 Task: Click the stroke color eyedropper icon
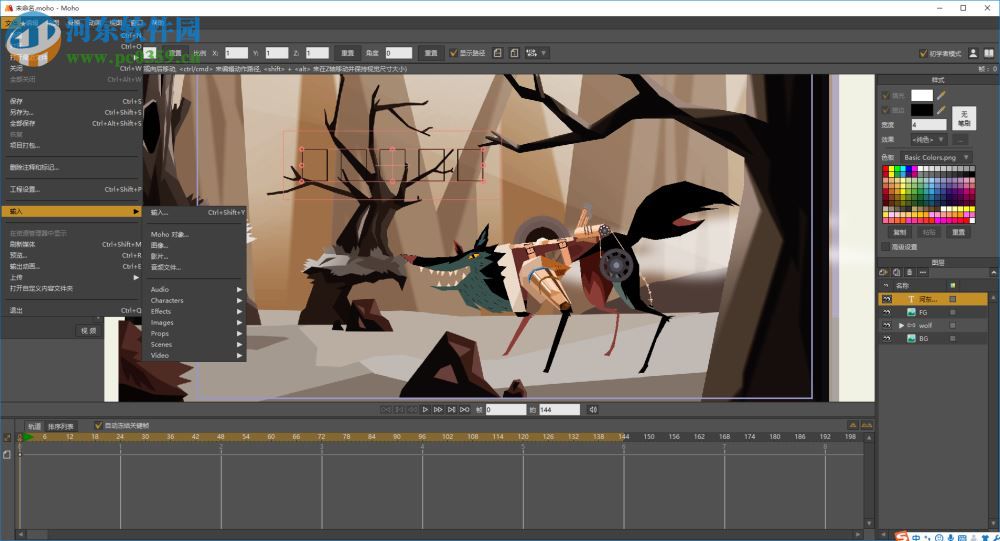click(941, 109)
